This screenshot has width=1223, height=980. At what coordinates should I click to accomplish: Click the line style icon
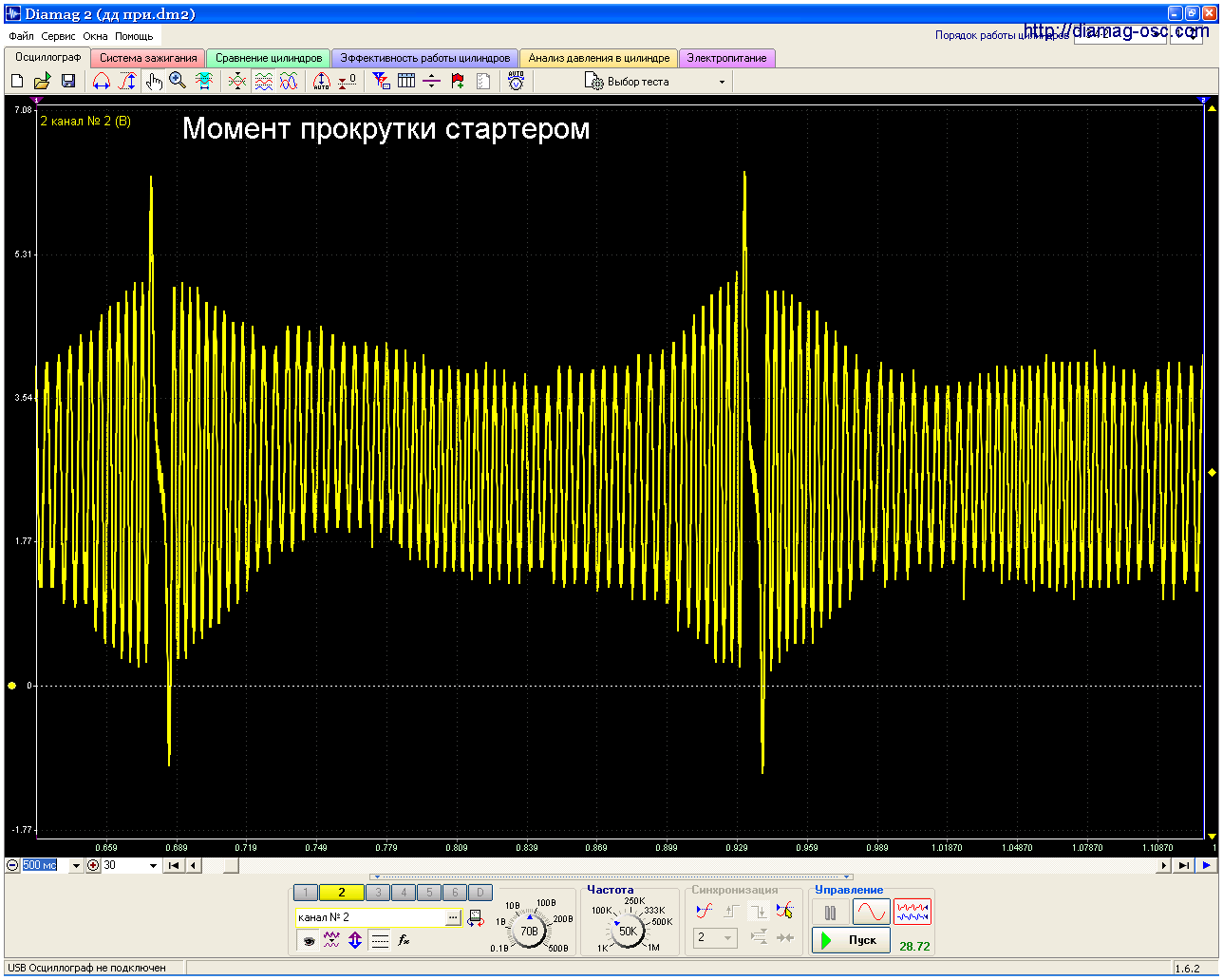click(x=380, y=940)
